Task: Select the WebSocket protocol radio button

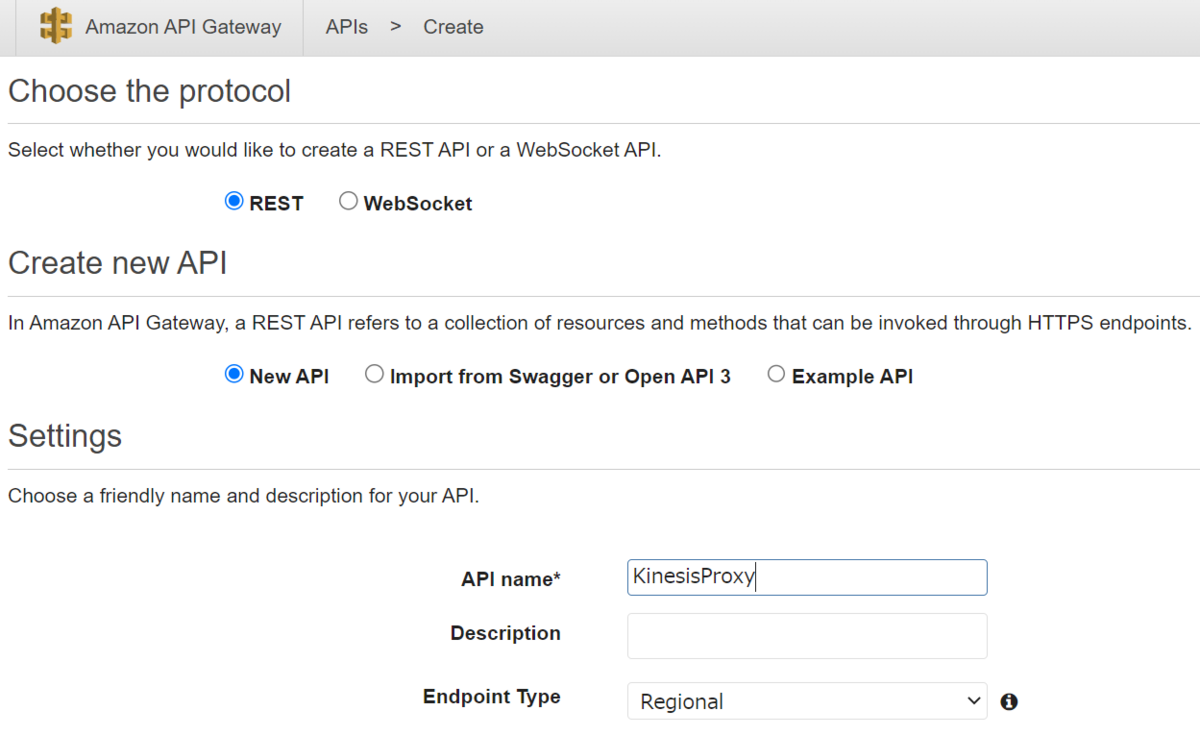Action: (x=348, y=202)
